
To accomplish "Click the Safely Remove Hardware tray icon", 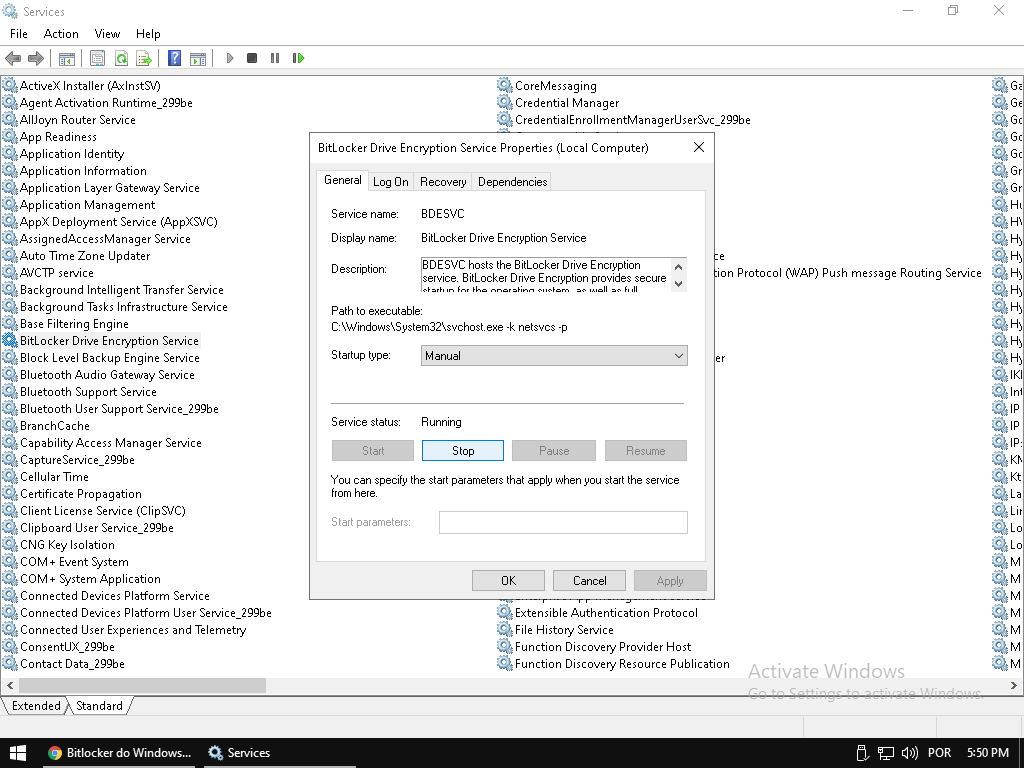I will 862,753.
